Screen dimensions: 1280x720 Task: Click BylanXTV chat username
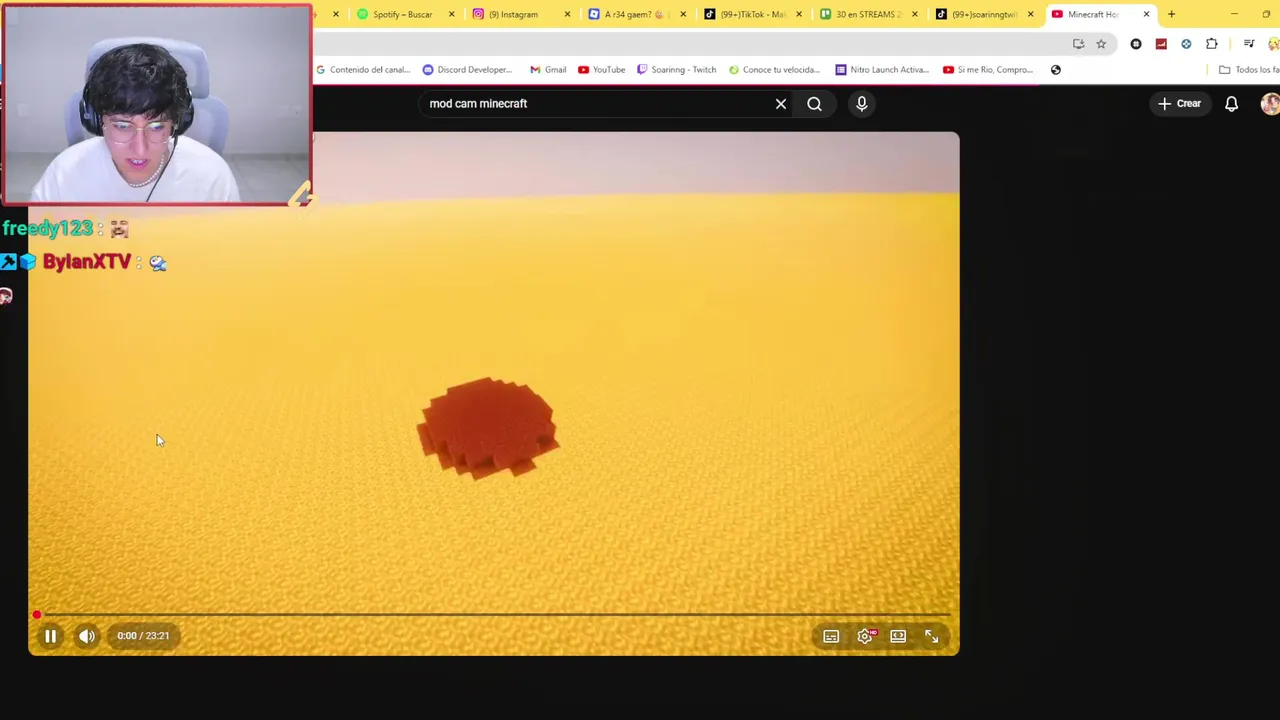87,262
